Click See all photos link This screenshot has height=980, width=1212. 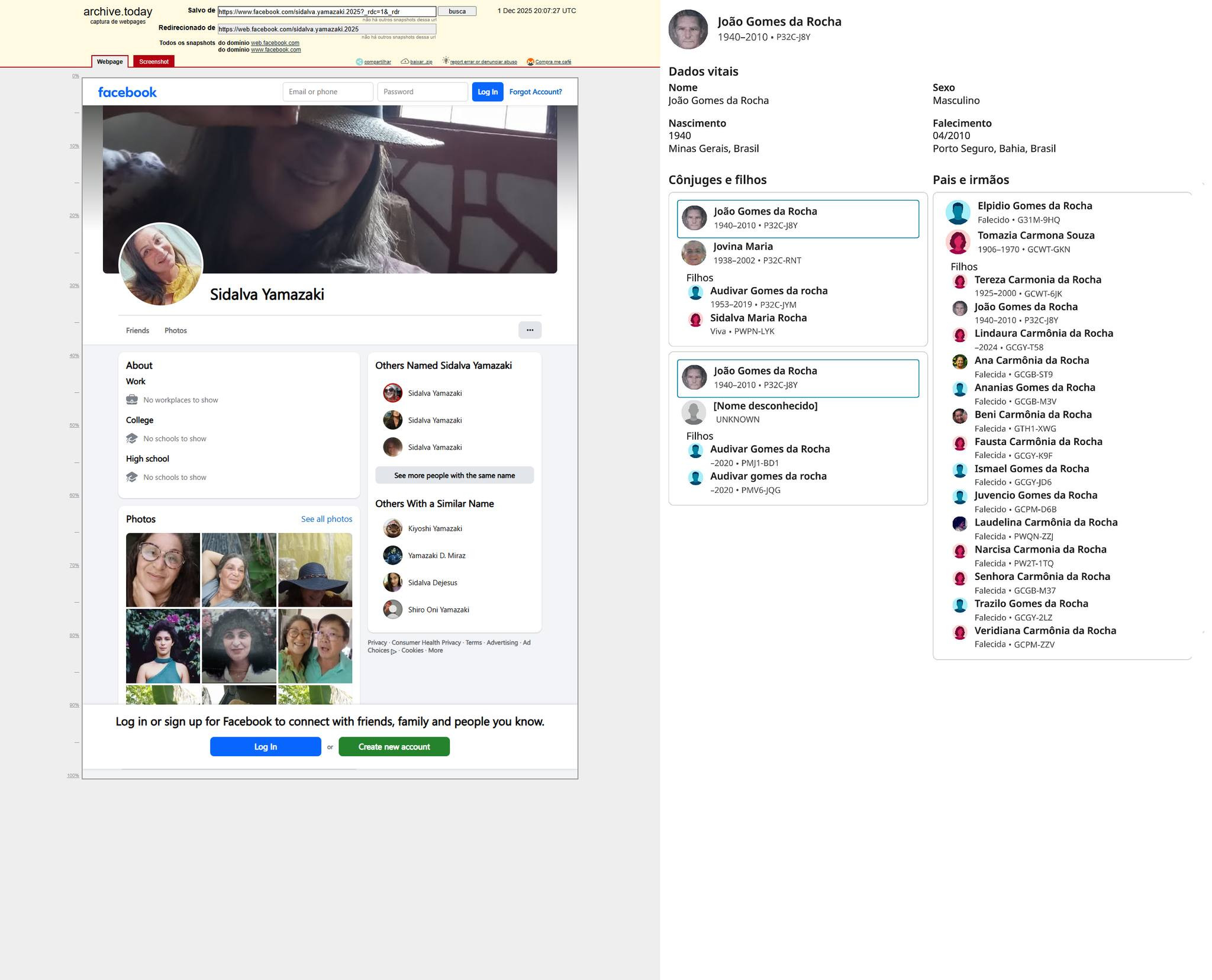pyautogui.click(x=326, y=519)
